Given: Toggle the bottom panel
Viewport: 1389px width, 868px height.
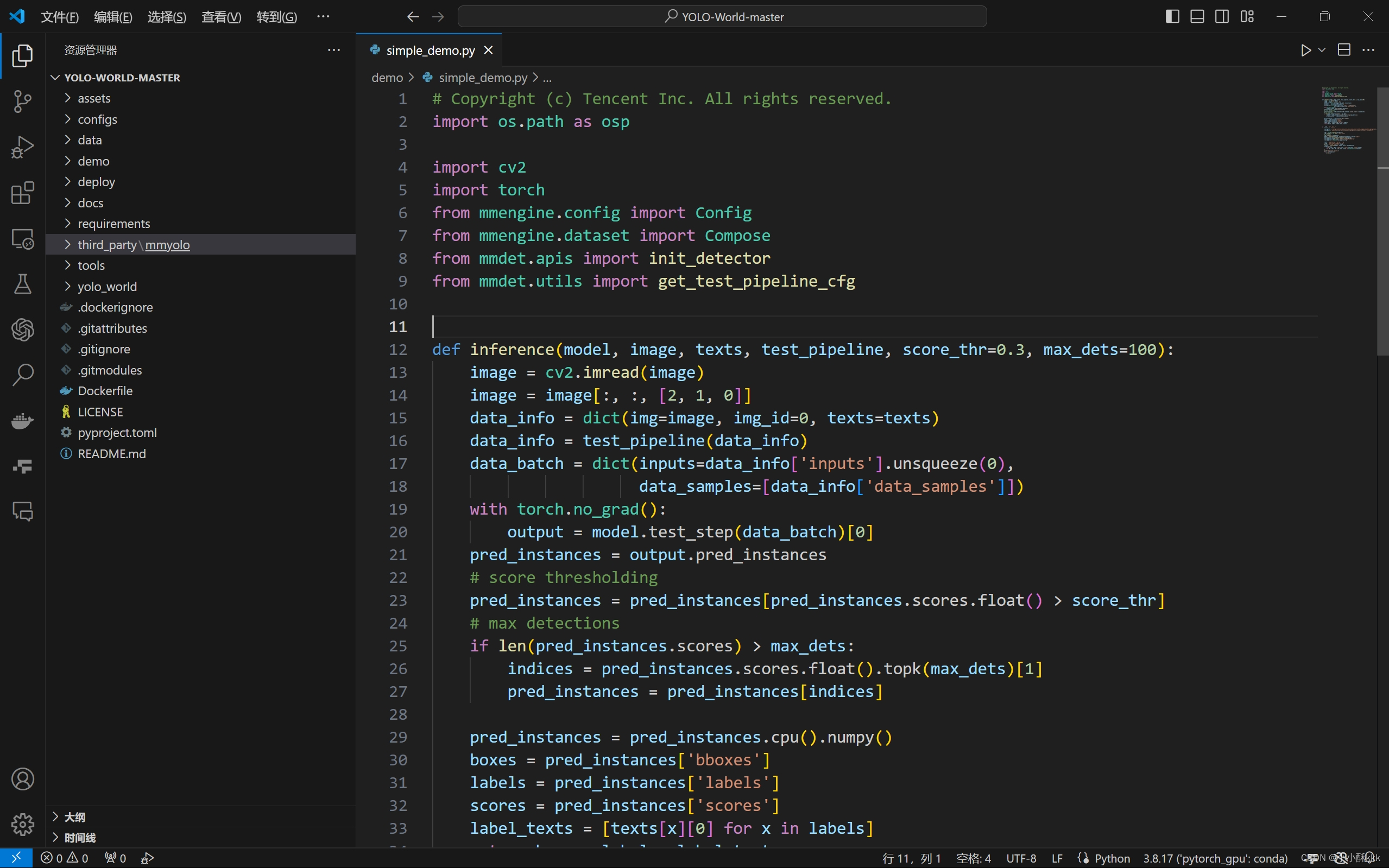Looking at the screenshot, I should click(1197, 17).
